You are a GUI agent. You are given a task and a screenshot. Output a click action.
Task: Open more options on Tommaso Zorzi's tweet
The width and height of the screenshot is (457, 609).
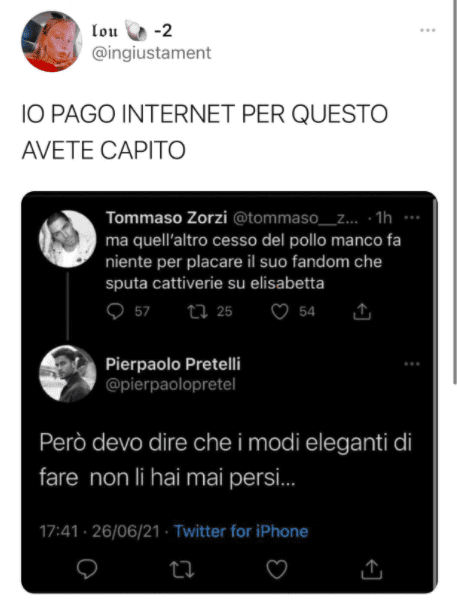point(412,218)
